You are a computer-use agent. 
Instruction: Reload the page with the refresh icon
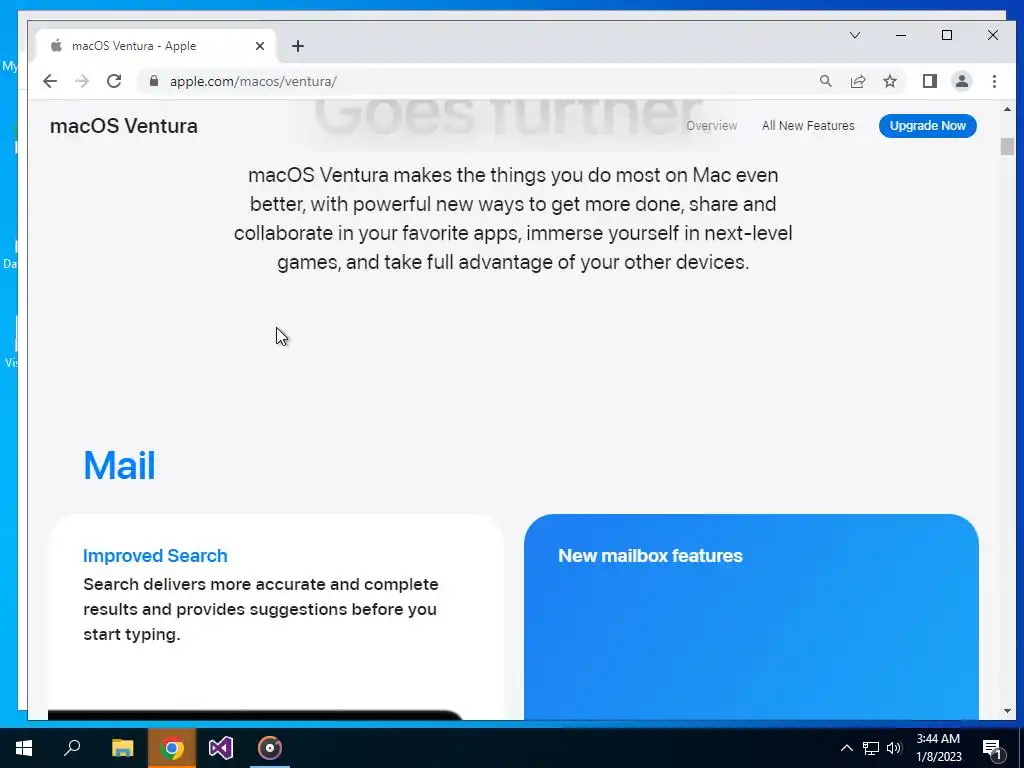pyautogui.click(x=114, y=81)
